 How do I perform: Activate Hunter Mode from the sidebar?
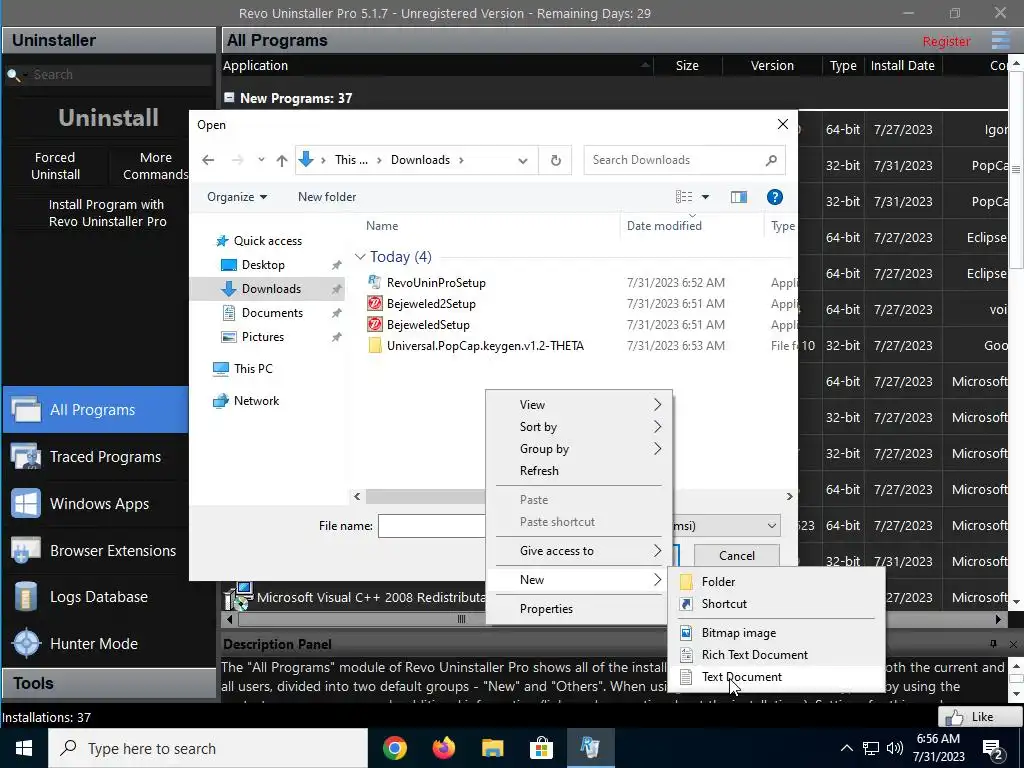[95, 644]
